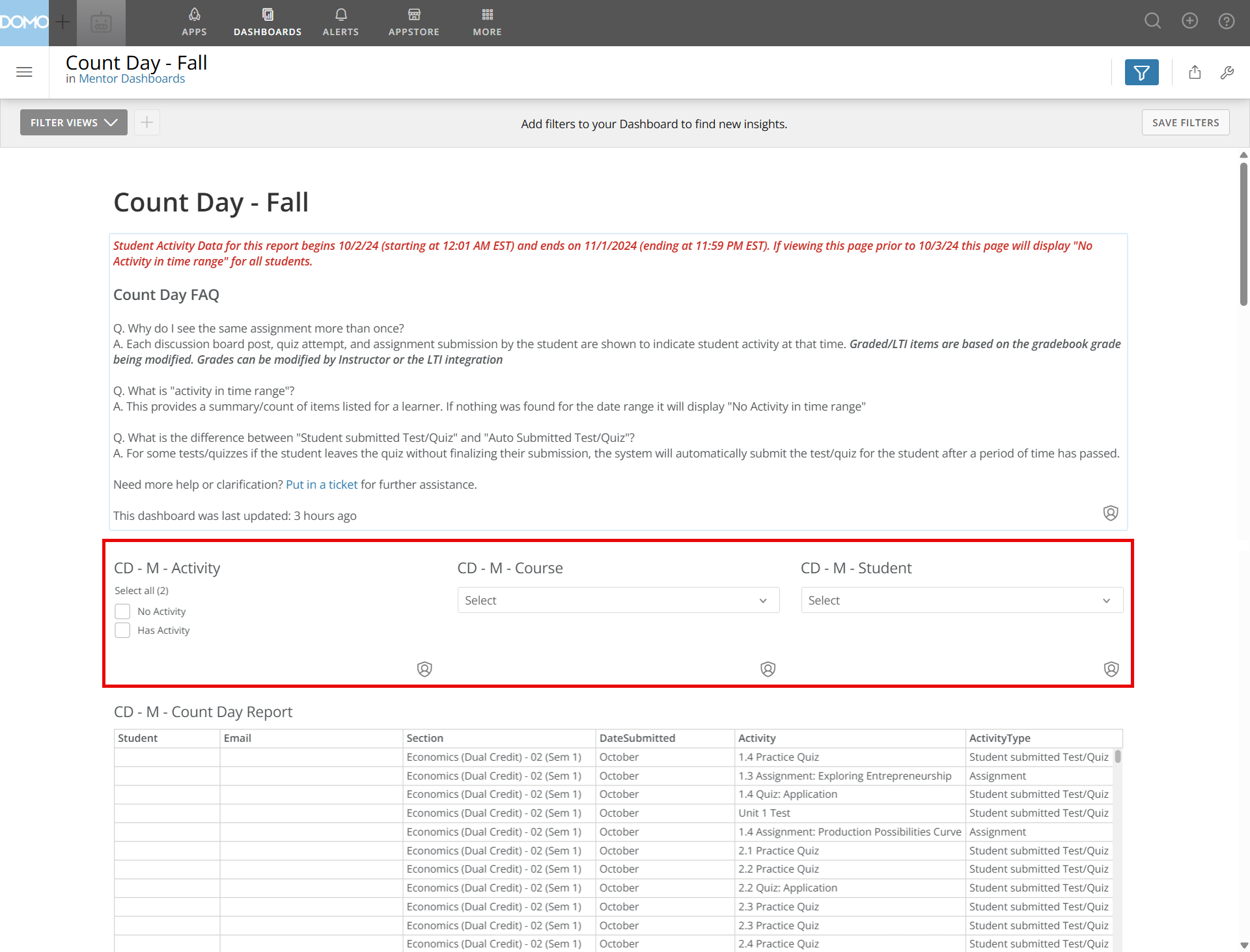The image size is (1250, 952).
Task: Click the filter funnel icon button
Action: 1141,72
